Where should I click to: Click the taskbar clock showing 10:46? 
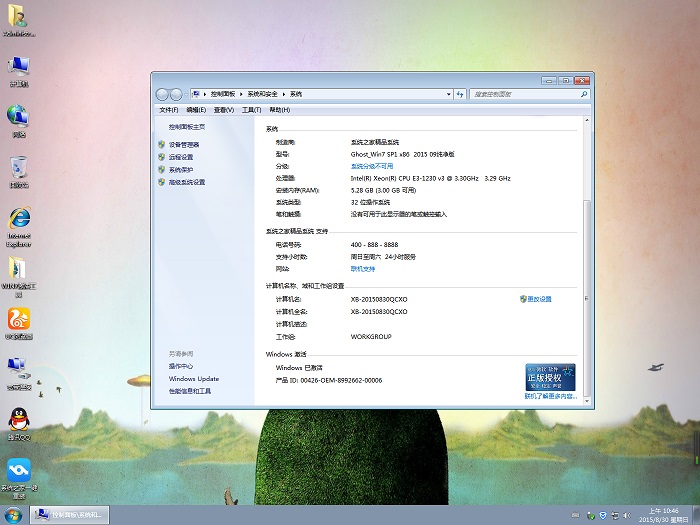[x=663, y=515]
